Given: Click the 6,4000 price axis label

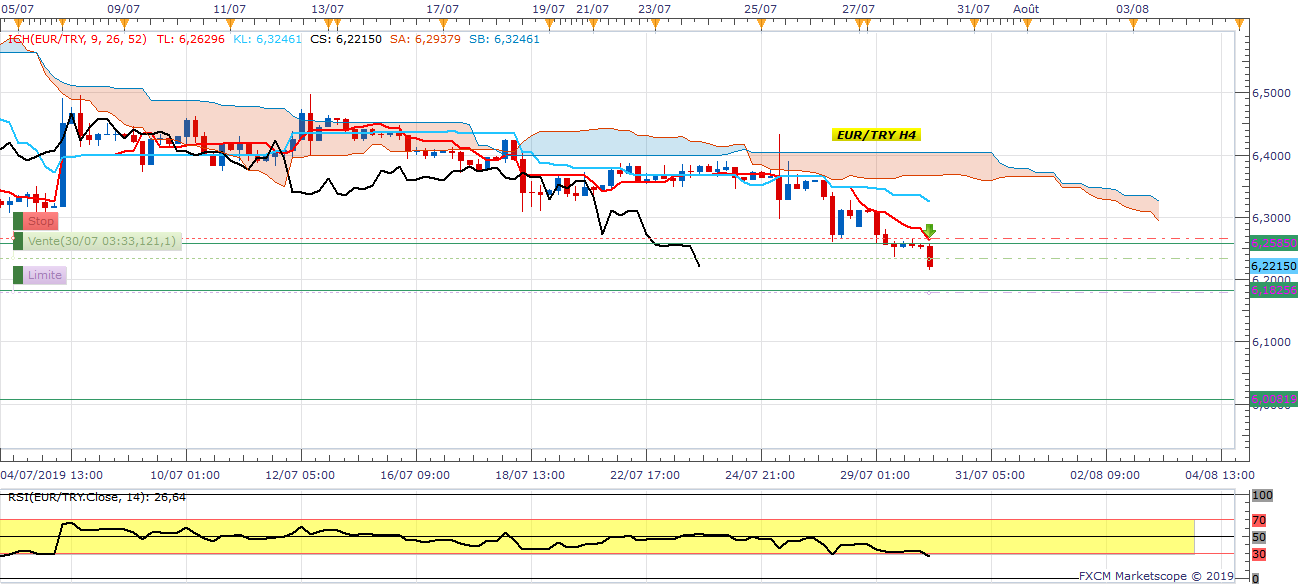Looking at the screenshot, I should click(x=1271, y=155).
